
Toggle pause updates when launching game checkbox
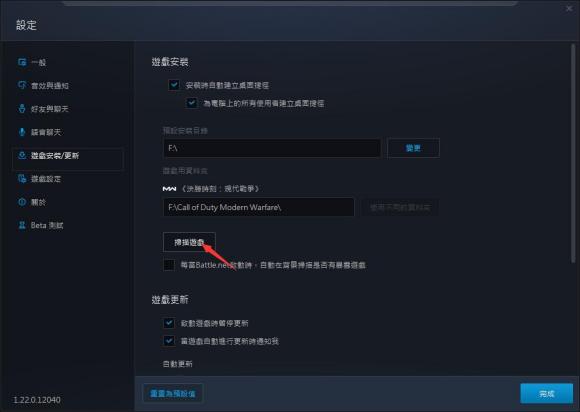pos(169,323)
